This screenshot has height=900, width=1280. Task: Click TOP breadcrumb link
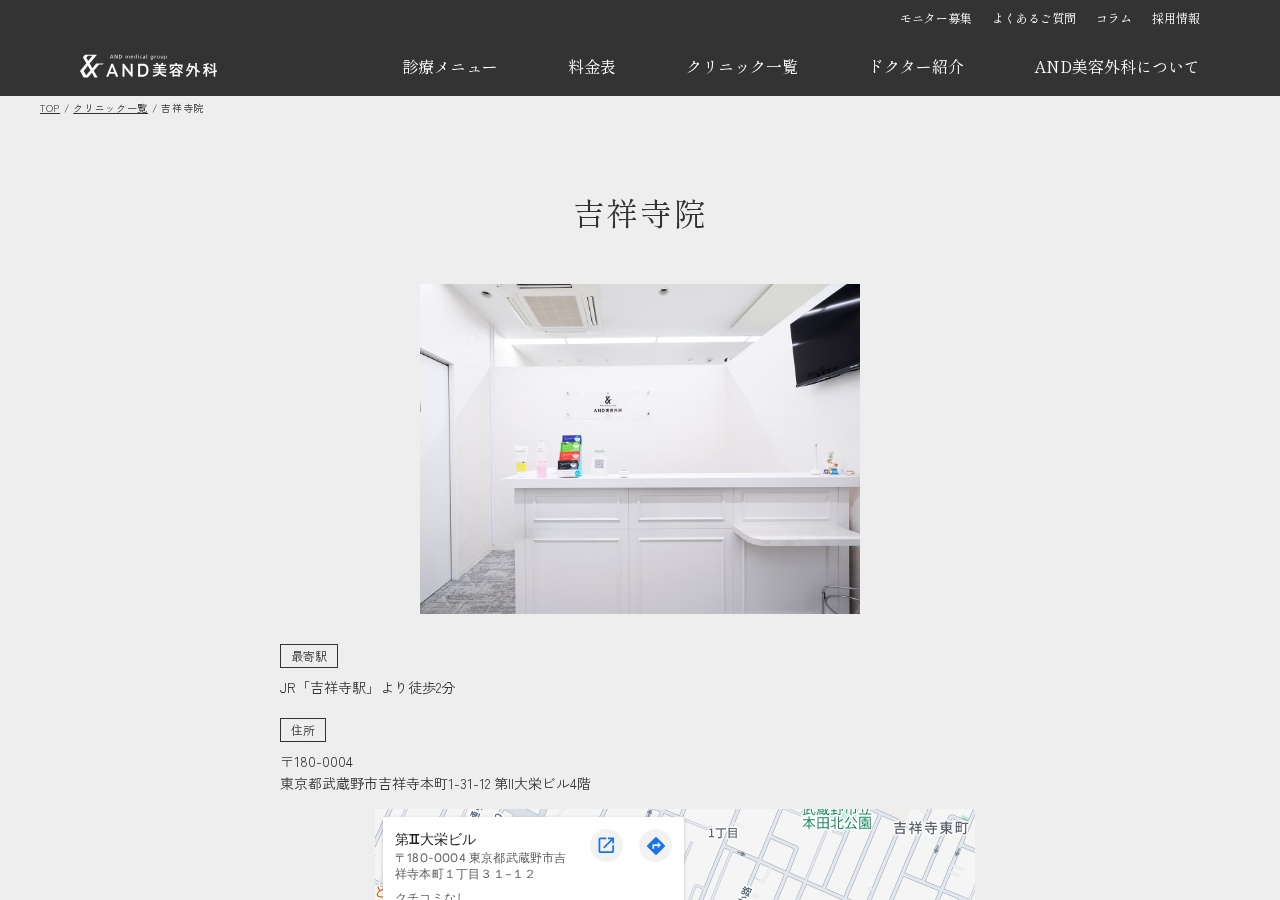point(50,108)
